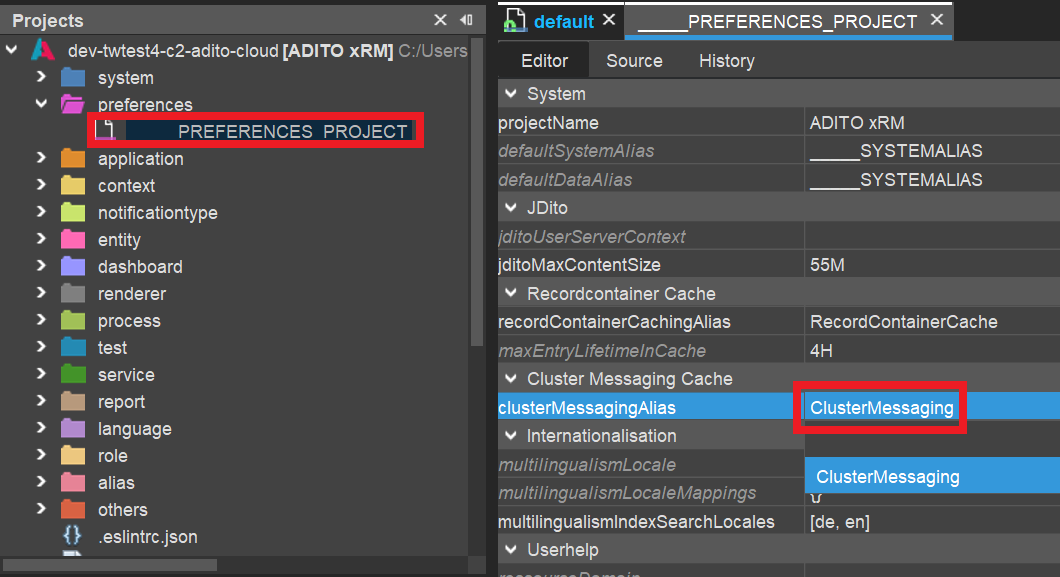Click the pink entity folder icon
Screen dimensions: 1060x577
click(73, 240)
